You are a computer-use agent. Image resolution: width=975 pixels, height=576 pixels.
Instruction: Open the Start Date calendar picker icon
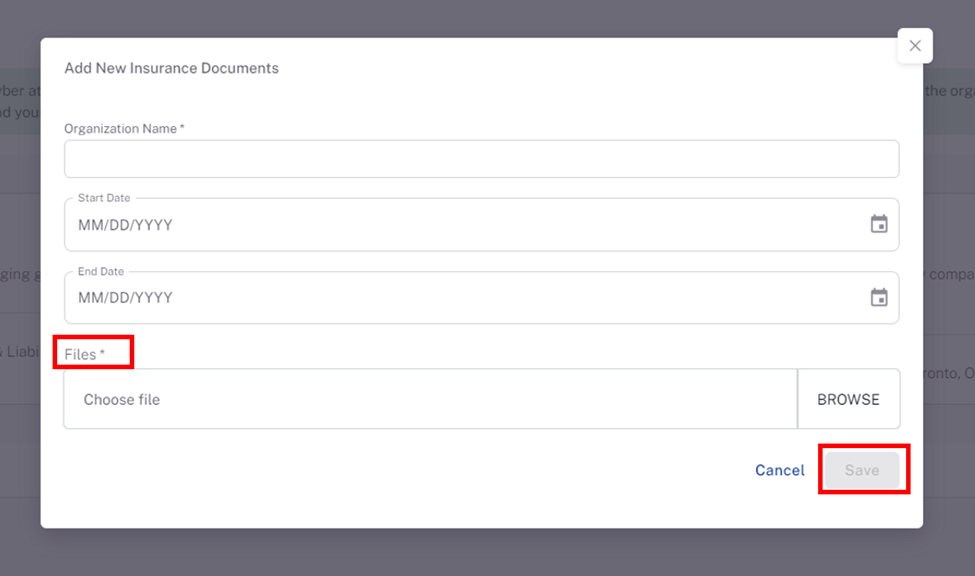point(879,224)
